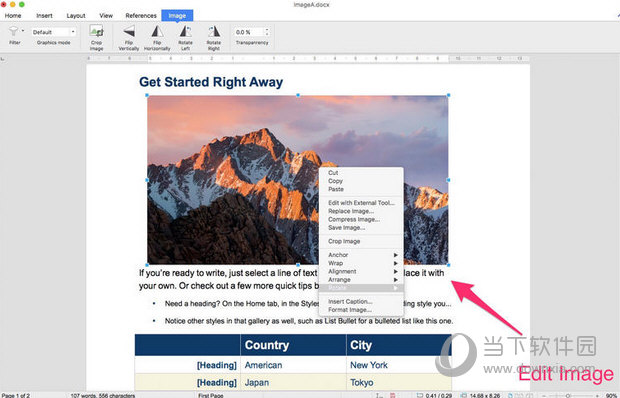The image size is (620, 398).
Task: Click the 'City' table header cell
Action: coord(399,345)
